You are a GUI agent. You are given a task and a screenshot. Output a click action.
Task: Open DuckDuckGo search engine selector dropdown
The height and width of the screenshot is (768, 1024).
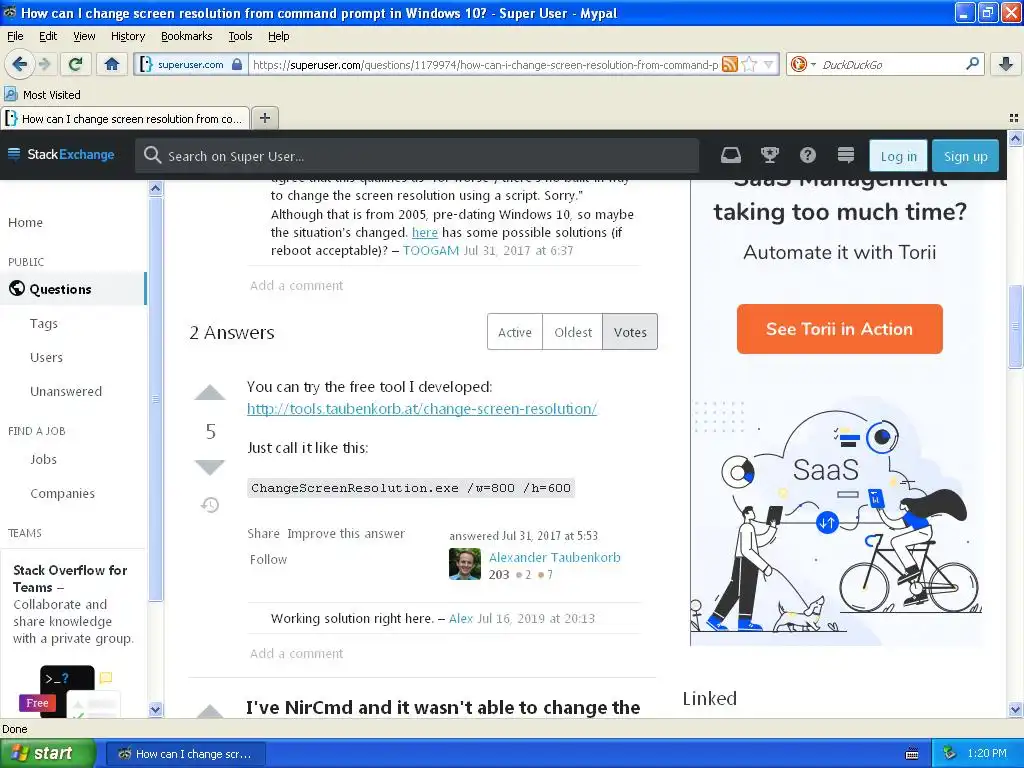[803, 64]
